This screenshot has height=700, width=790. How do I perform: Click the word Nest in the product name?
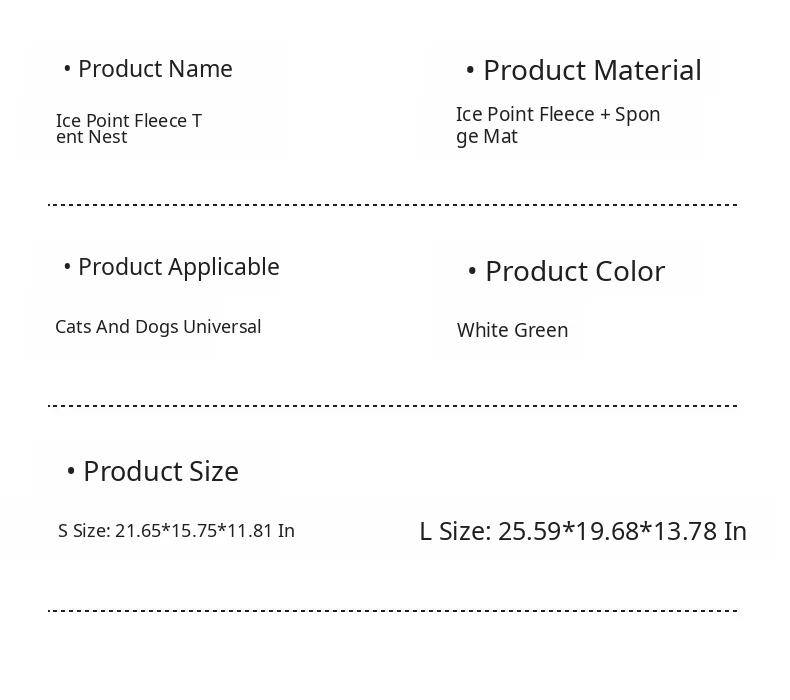pyautogui.click(x=108, y=138)
